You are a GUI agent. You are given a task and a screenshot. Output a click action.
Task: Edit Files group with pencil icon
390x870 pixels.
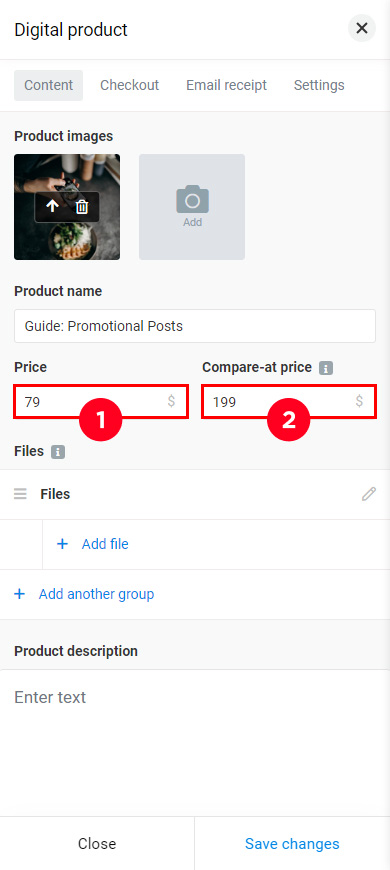tap(369, 494)
